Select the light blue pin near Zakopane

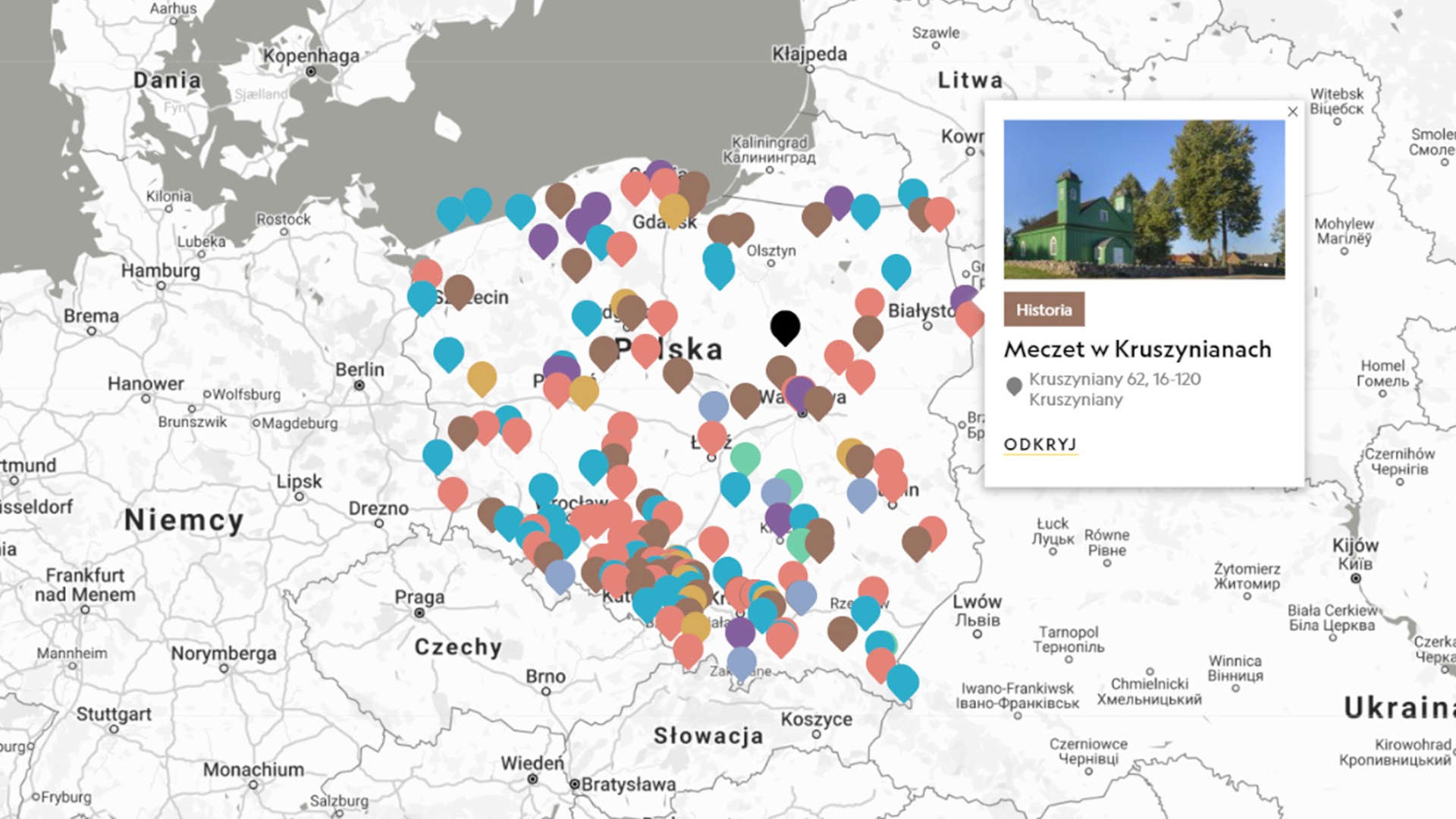[741, 661]
